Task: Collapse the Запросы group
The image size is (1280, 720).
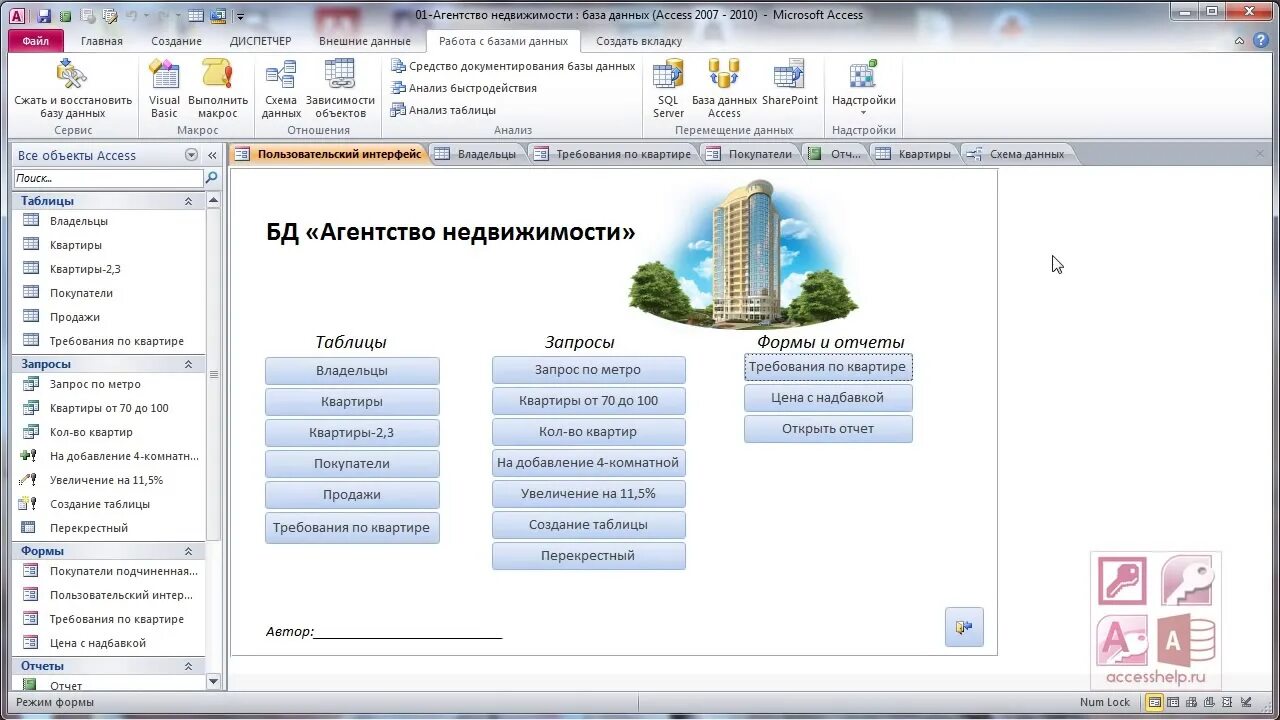Action: pos(188,364)
